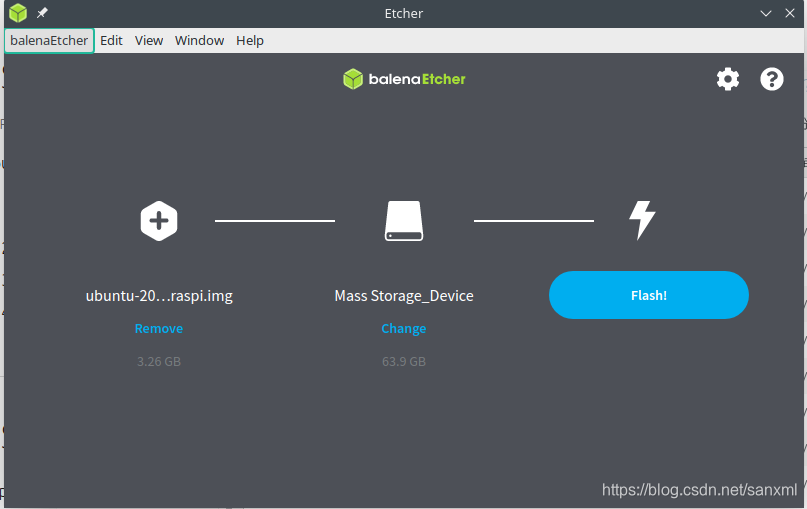Click the balenaEtcher logo in header
This screenshot has height=509, width=807.
(404, 79)
